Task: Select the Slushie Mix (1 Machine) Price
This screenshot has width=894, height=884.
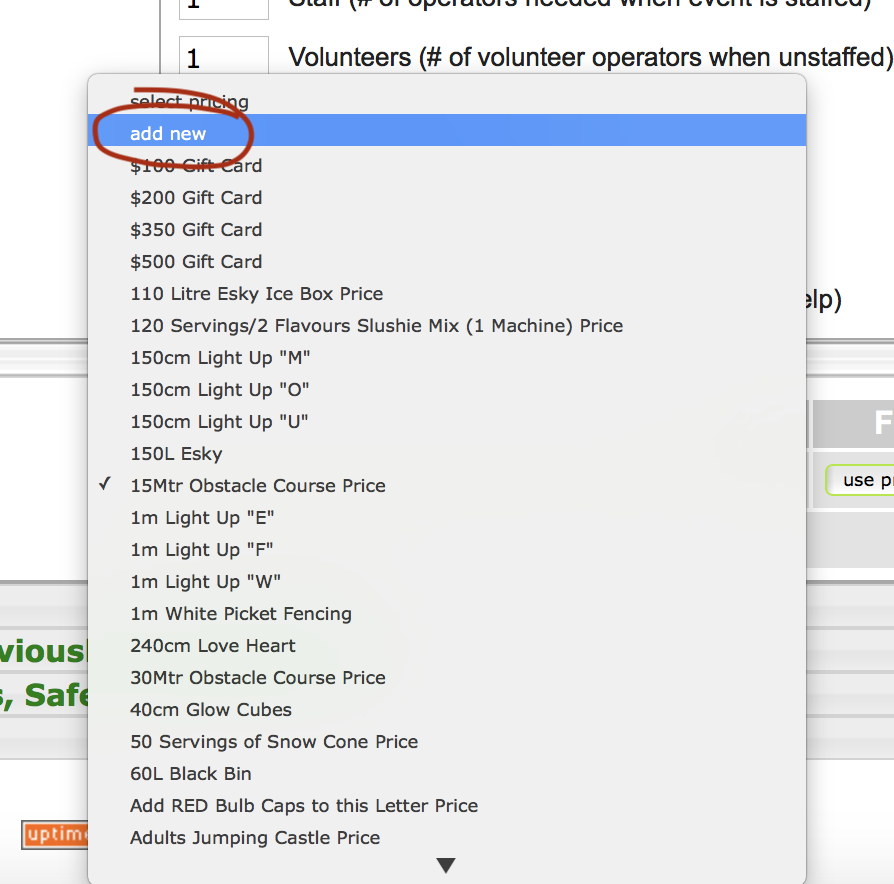Action: point(376,326)
